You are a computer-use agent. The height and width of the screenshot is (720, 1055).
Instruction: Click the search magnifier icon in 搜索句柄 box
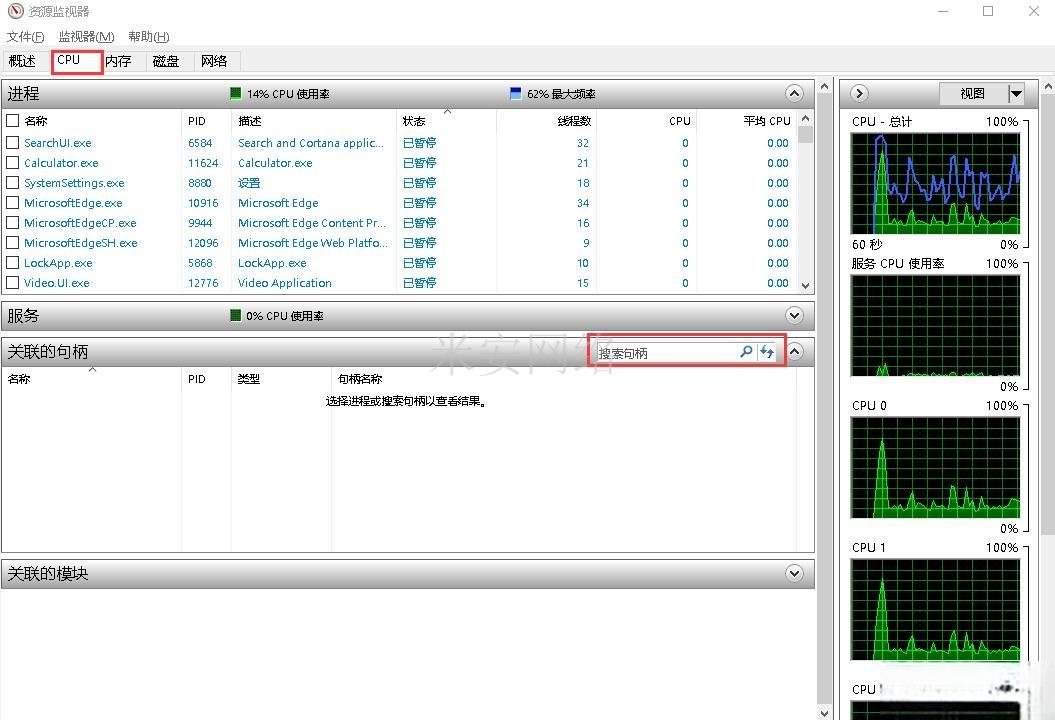[x=746, y=351]
